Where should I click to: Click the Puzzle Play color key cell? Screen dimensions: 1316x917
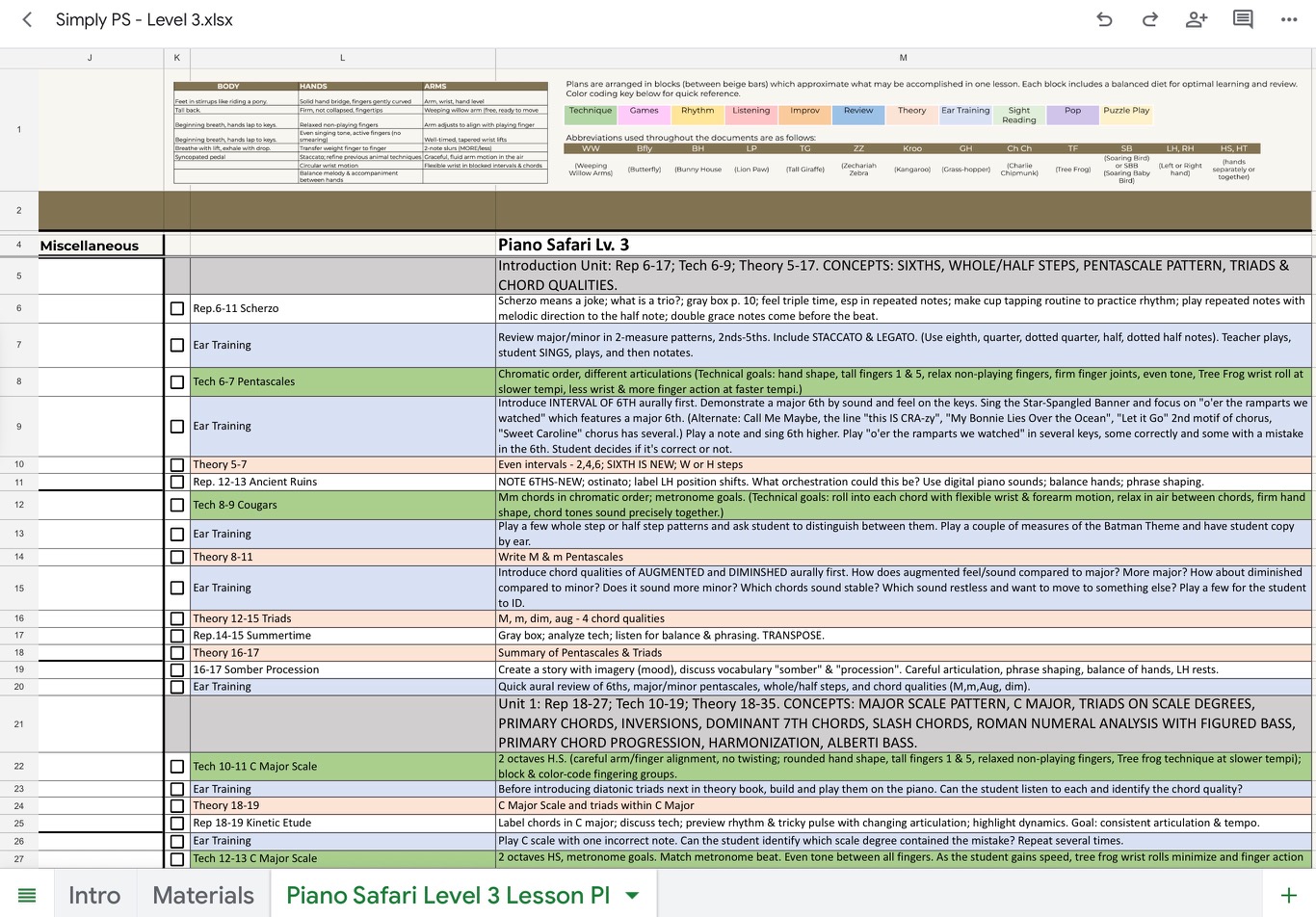coord(1126,115)
